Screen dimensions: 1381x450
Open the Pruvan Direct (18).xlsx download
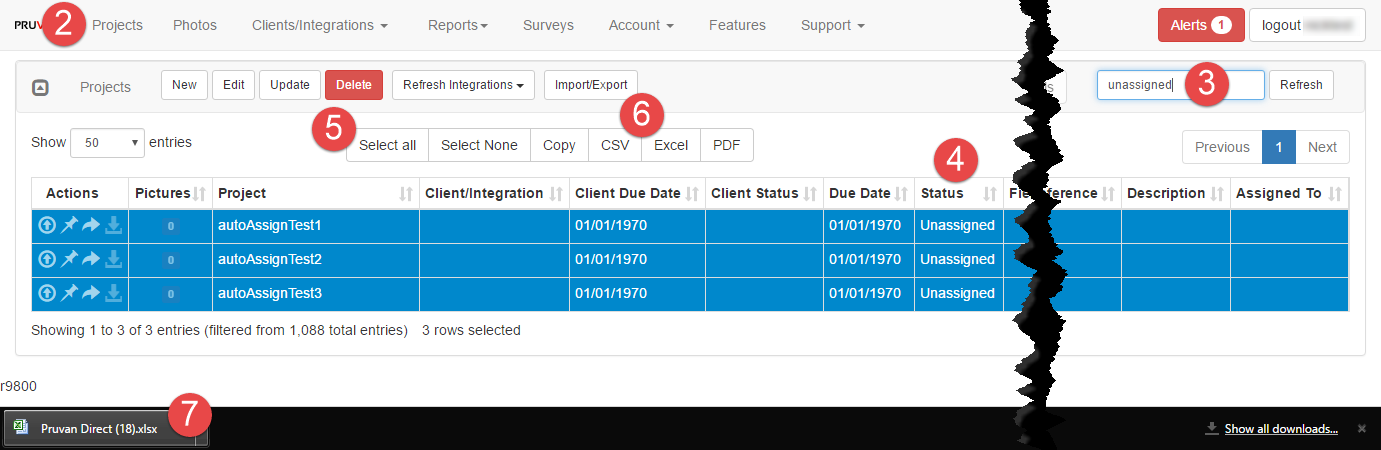98,429
